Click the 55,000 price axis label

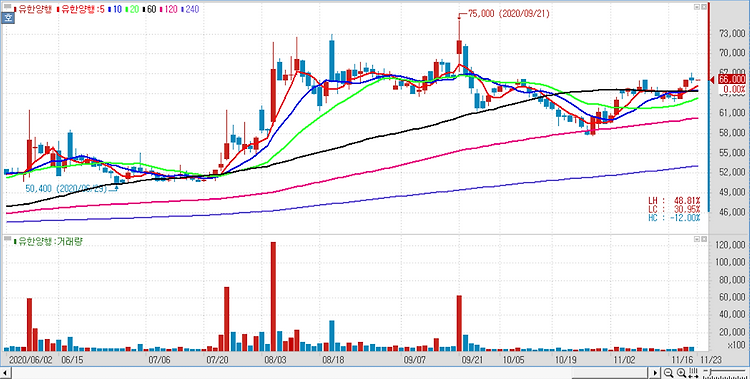click(732, 153)
